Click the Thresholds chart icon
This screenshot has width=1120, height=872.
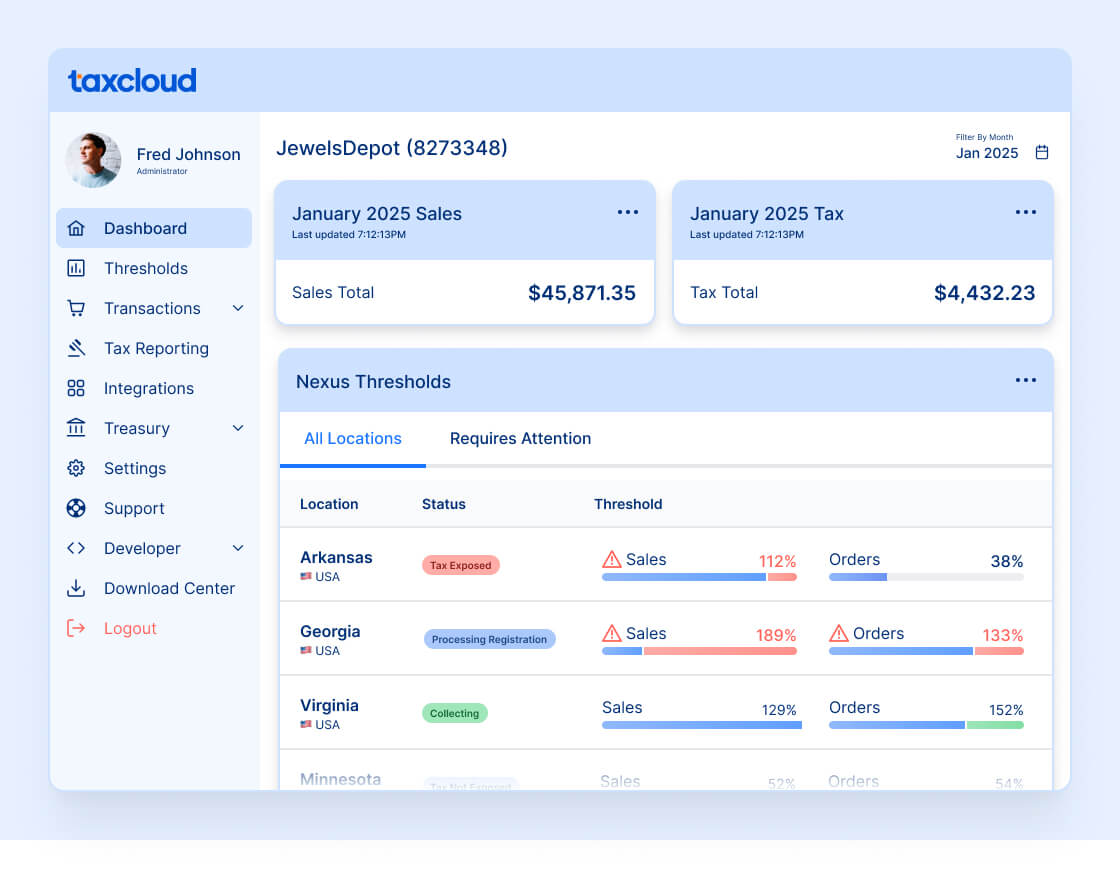[x=76, y=269]
